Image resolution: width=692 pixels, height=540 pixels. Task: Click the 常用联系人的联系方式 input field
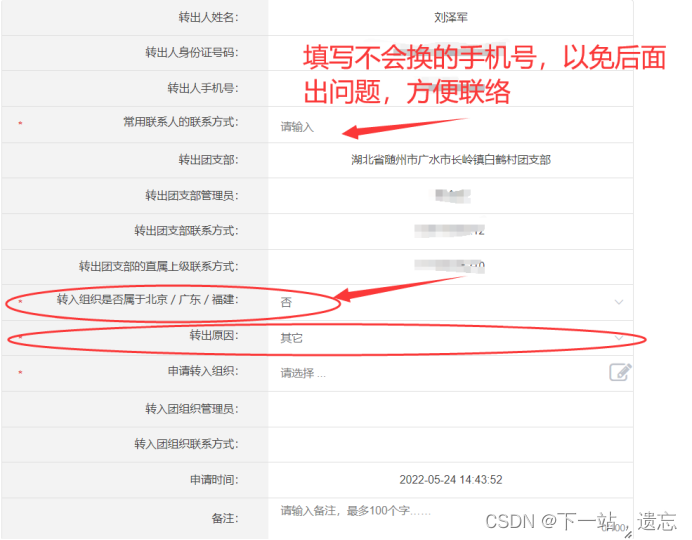[451, 127]
